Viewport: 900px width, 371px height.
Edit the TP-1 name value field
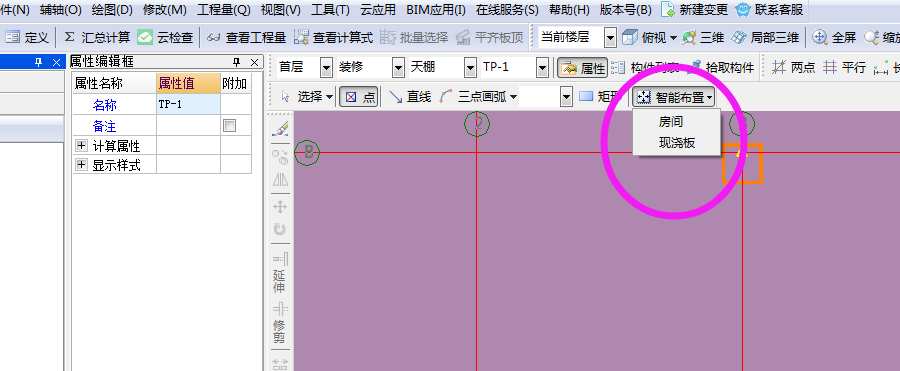188,105
